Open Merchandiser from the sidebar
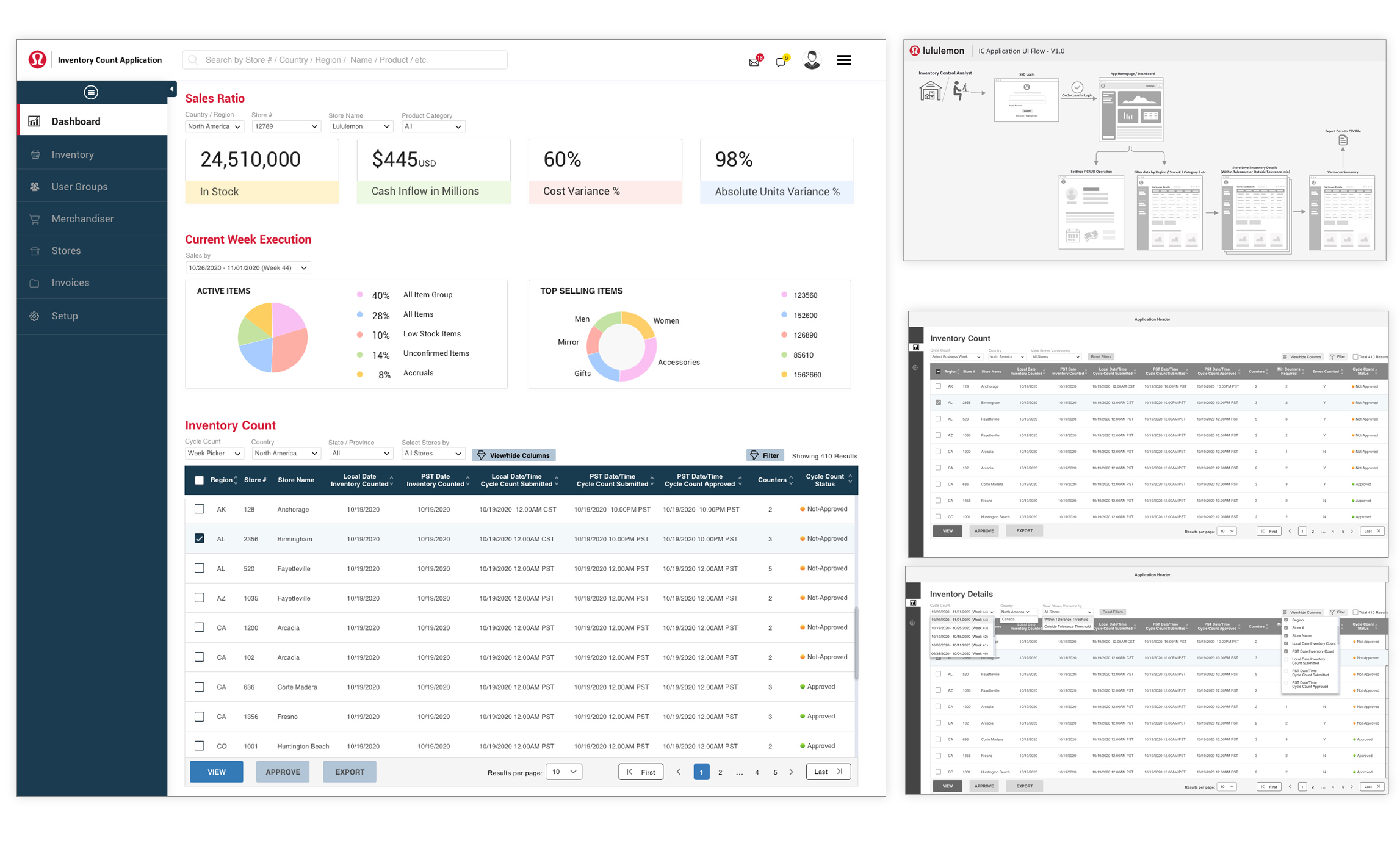Image resolution: width=1400 pixels, height=868 pixels. click(82, 219)
